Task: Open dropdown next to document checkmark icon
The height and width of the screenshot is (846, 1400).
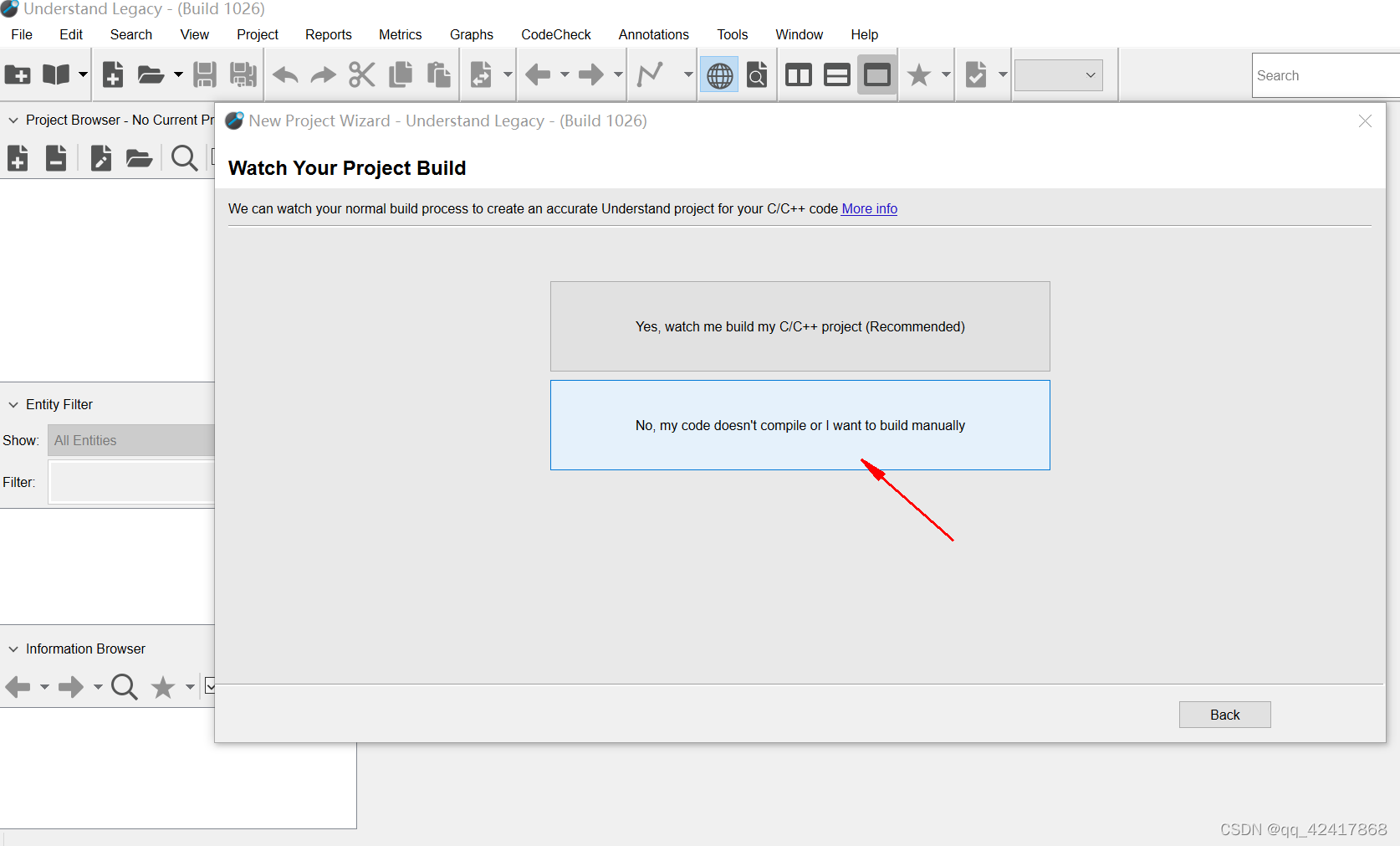Action: [x=1003, y=75]
